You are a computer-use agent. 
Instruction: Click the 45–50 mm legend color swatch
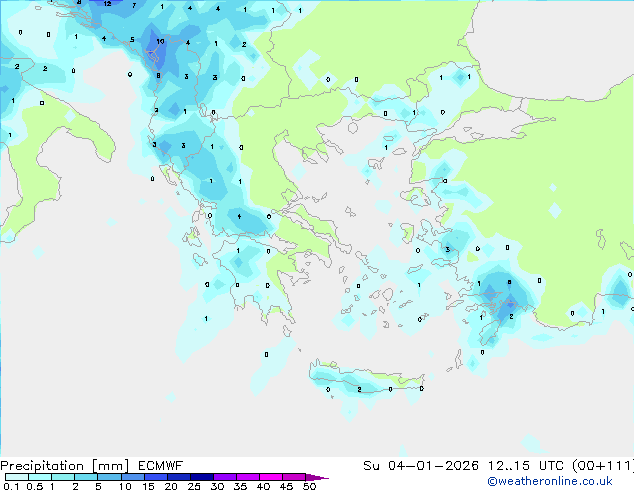[294, 477]
